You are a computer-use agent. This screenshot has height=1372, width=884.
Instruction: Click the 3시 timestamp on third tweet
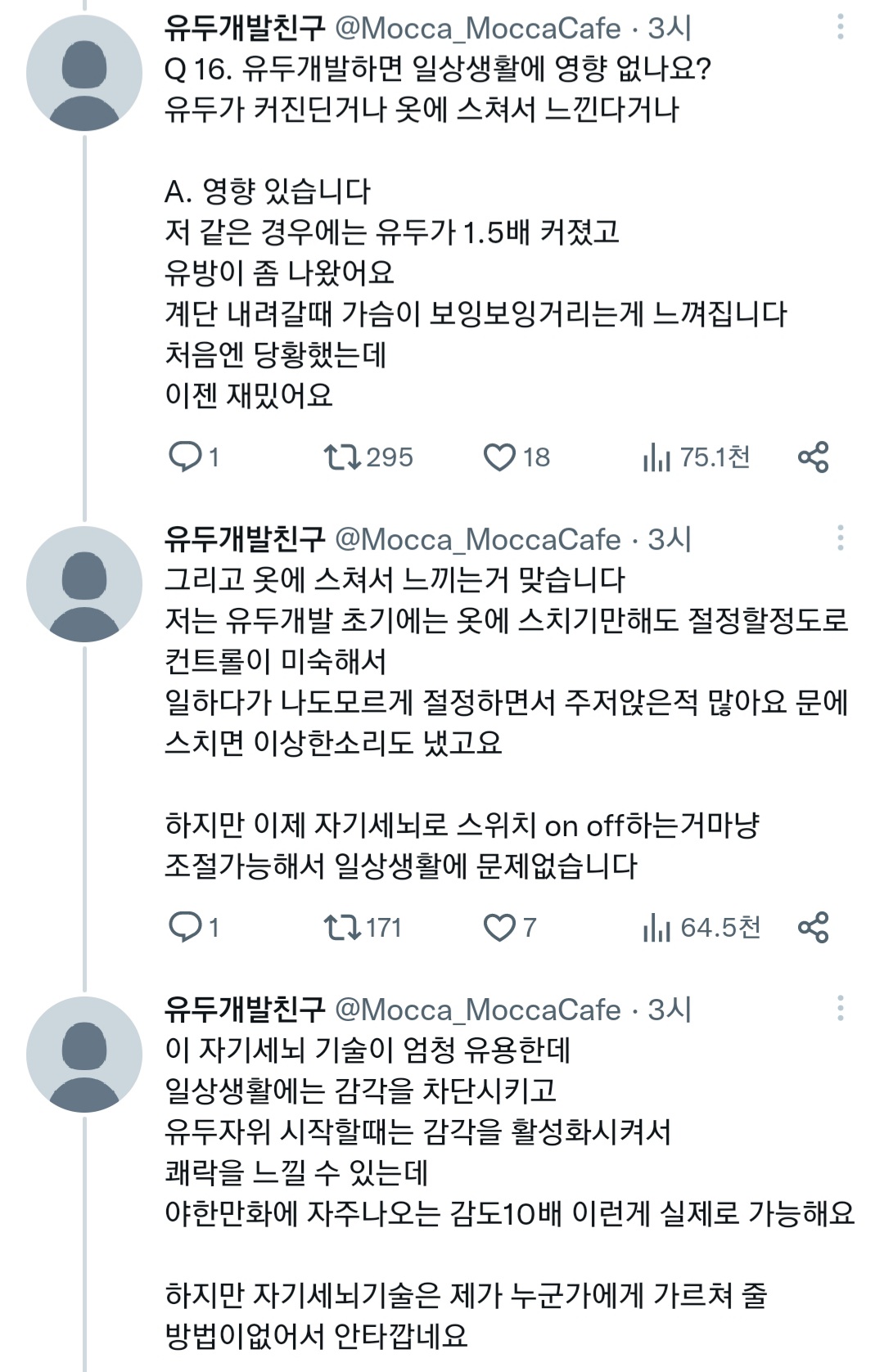(x=670, y=1010)
